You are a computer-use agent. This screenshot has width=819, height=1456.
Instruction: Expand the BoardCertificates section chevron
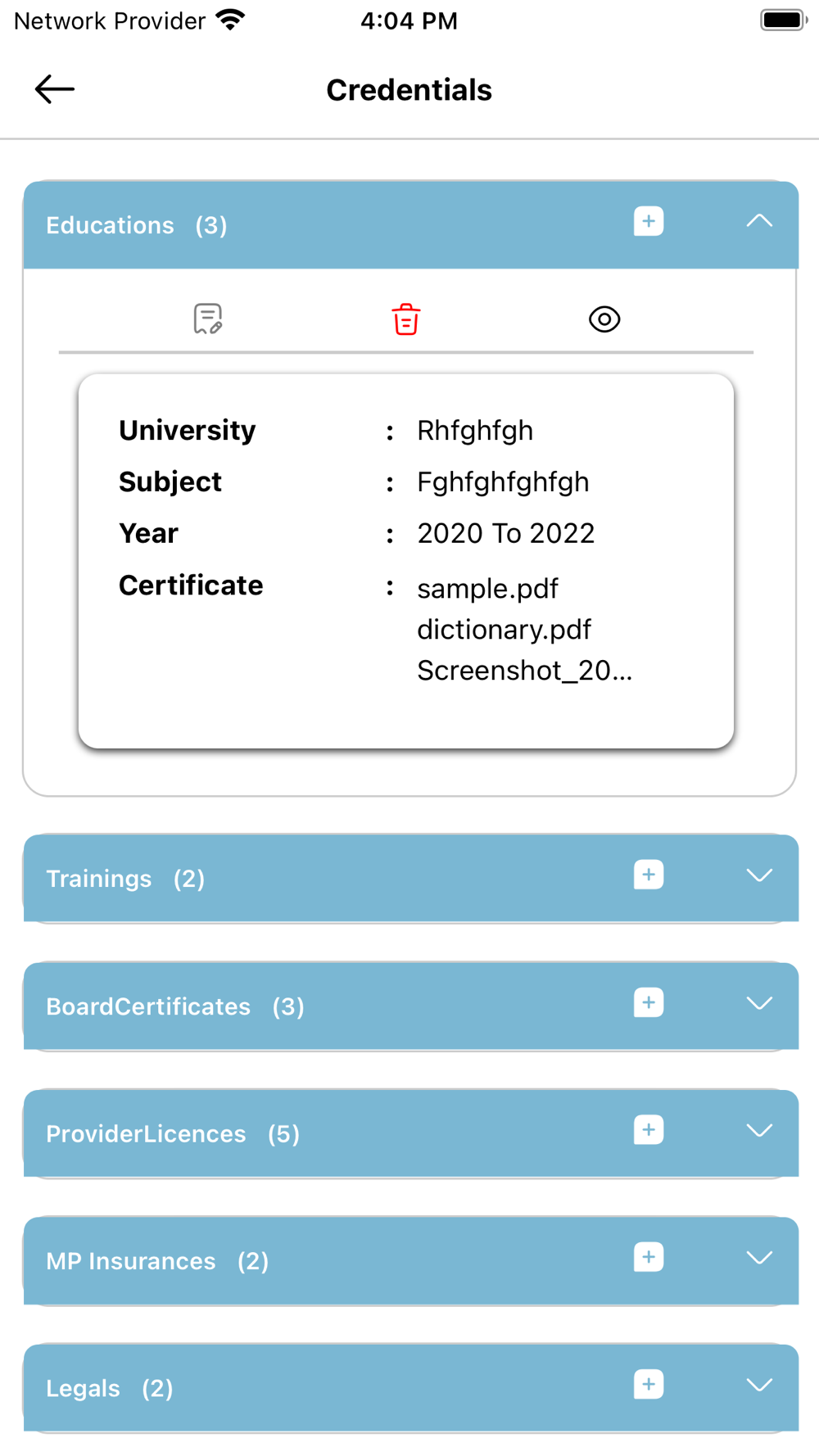[759, 1003]
